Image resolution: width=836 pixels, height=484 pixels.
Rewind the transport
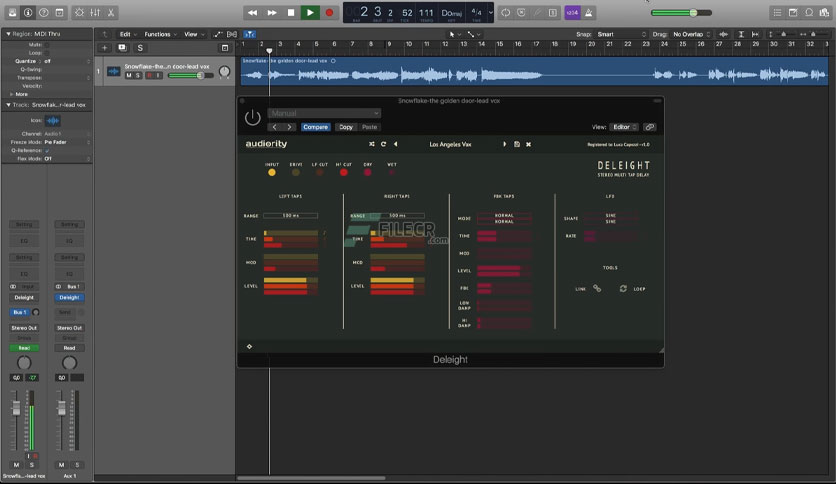click(252, 12)
